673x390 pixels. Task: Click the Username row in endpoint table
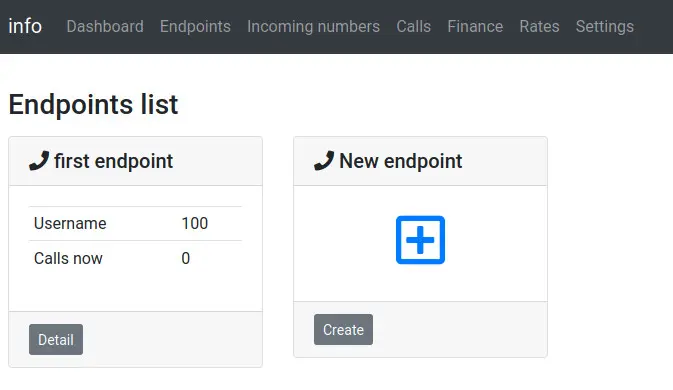(136, 224)
